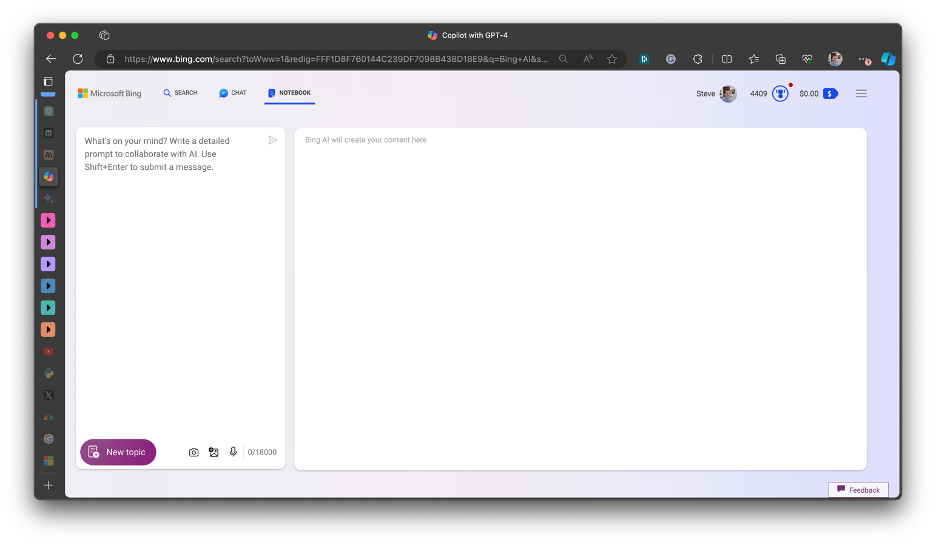Start a New topic

(118, 452)
